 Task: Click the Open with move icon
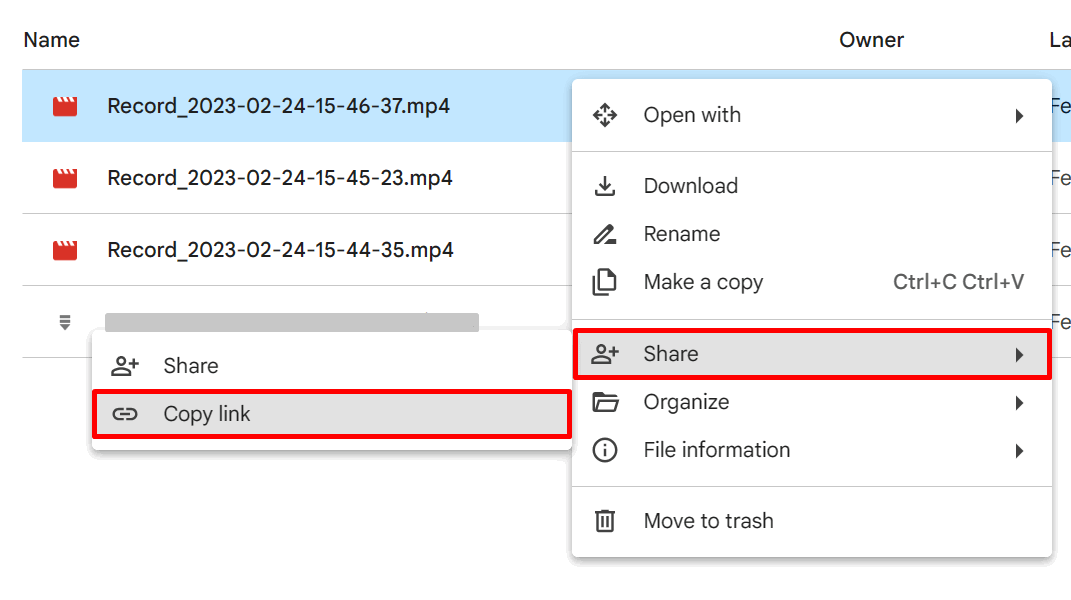[x=605, y=115]
